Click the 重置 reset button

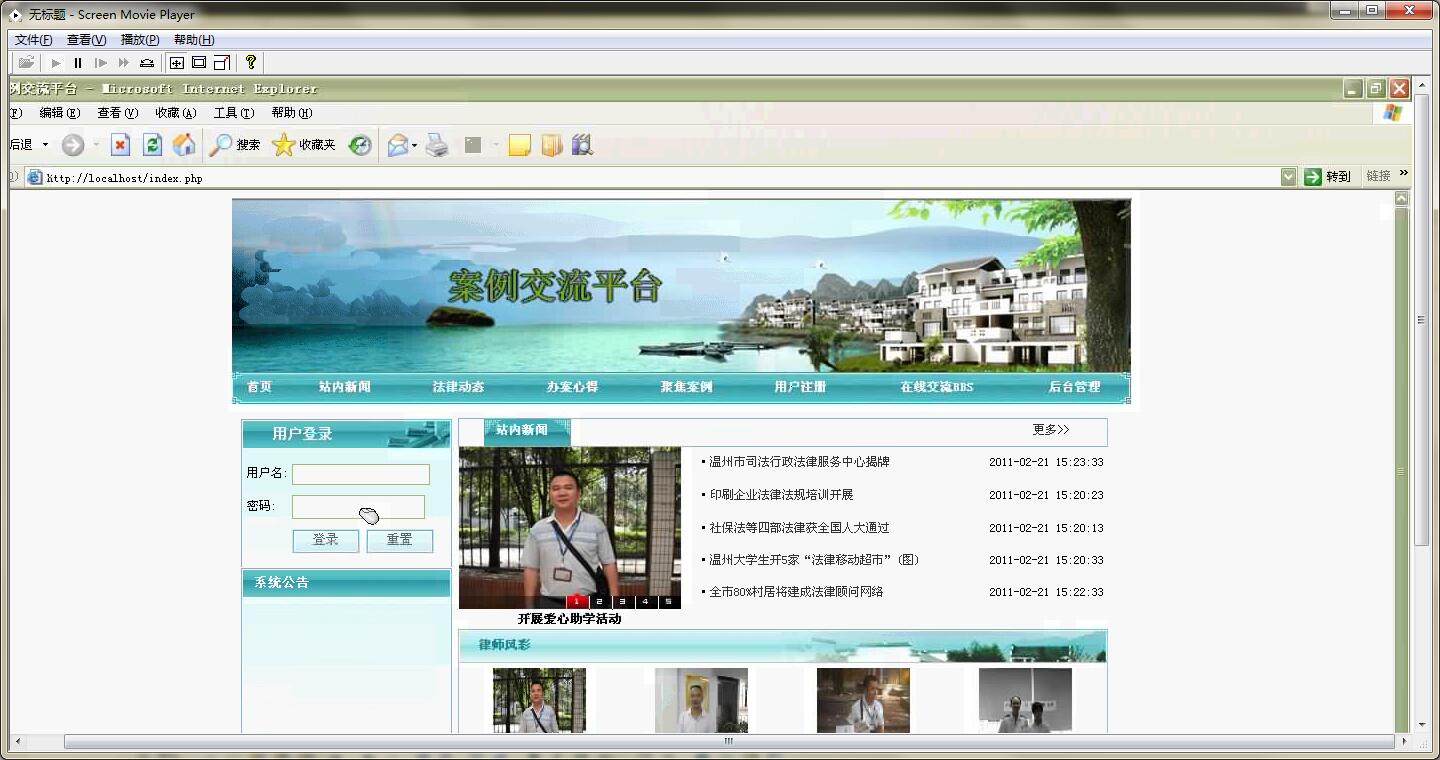(399, 540)
